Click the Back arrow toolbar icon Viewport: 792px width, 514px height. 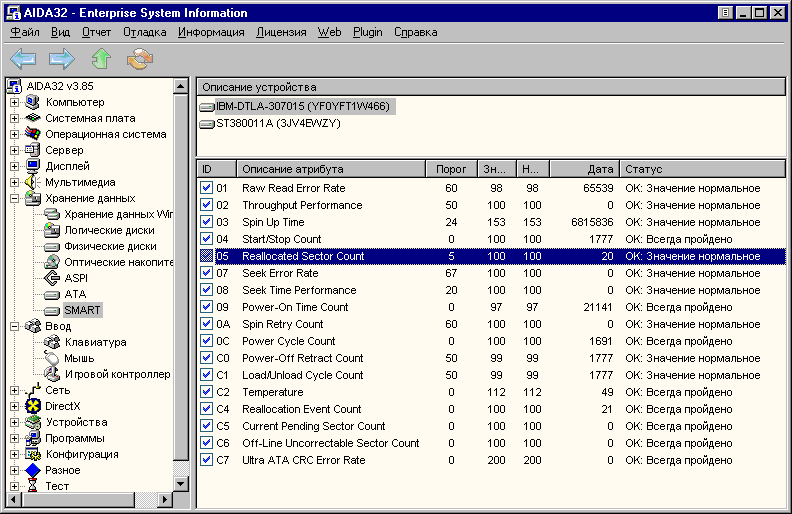tap(23, 59)
